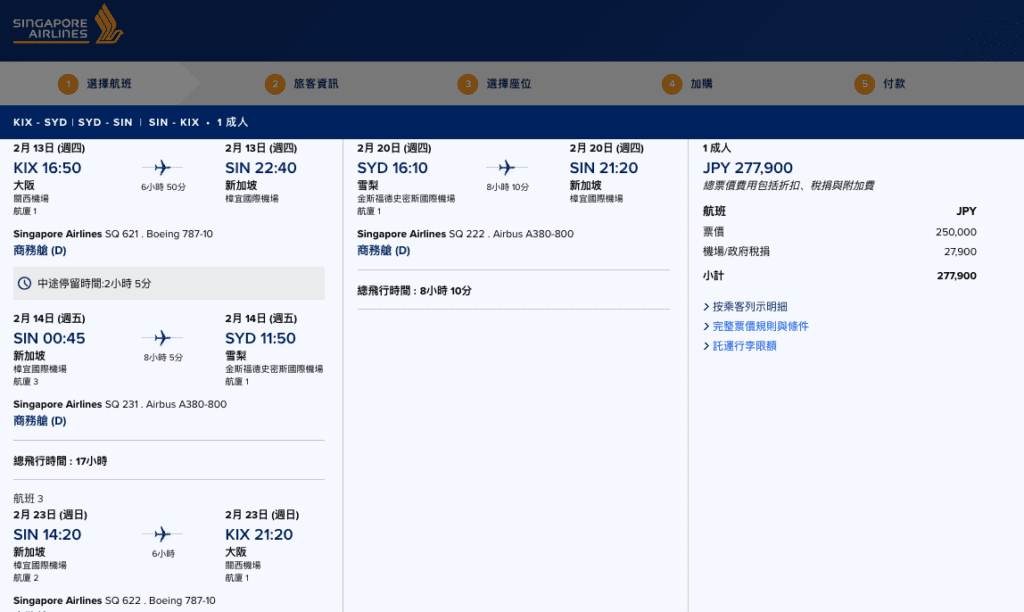This screenshot has width=1024, height=612.
Task: Click the Singapore Airlines logo
Action: coord(68,25)
